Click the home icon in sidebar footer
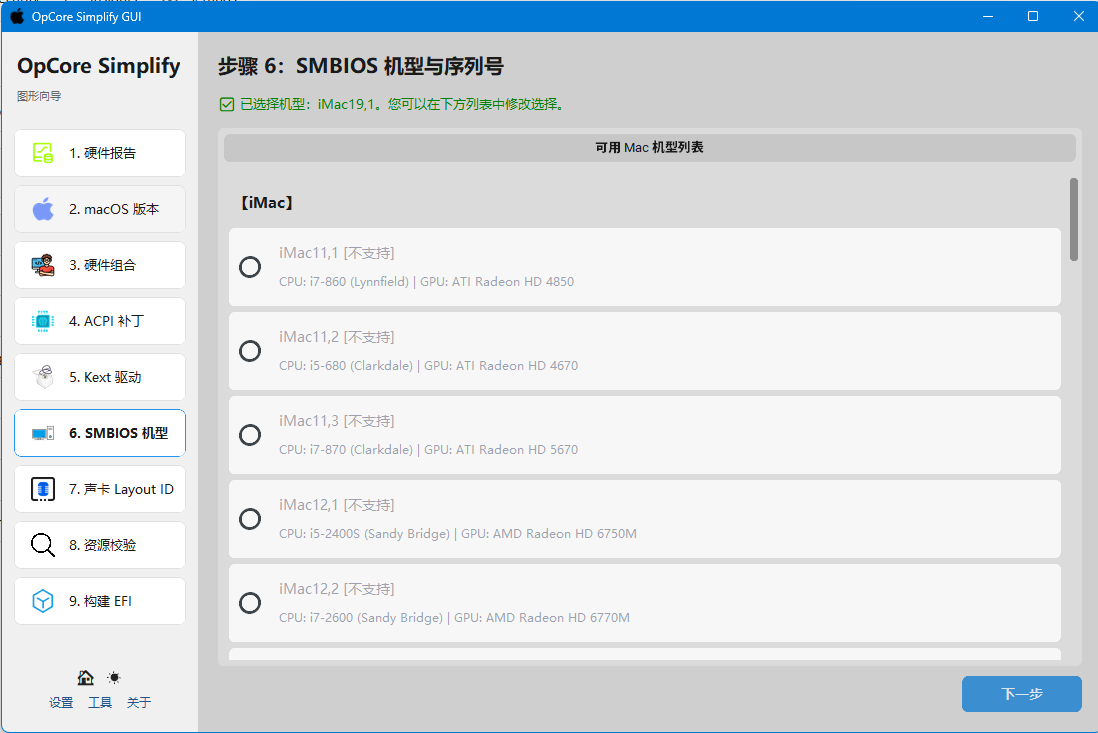 [85, 677]
